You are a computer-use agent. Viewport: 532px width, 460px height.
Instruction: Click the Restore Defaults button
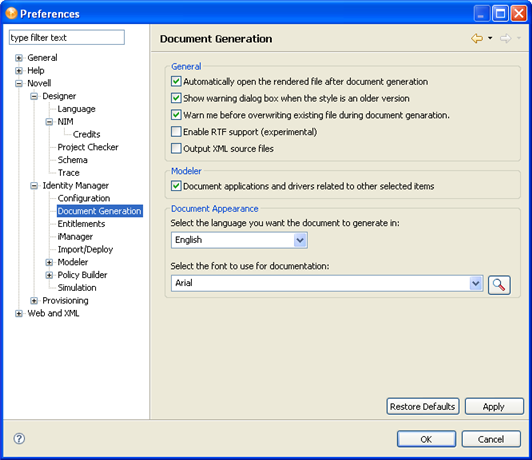423,406
